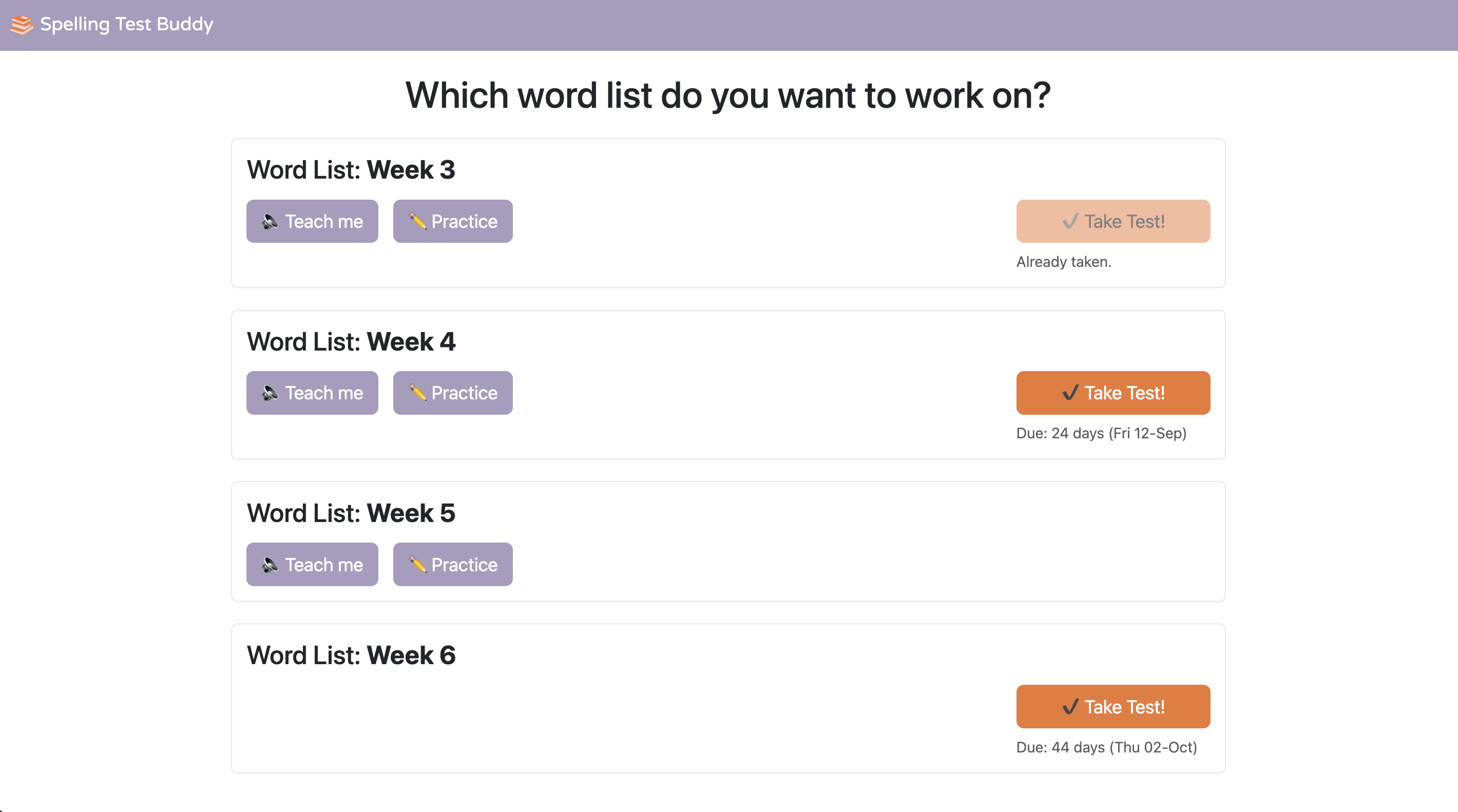Click the checkmark icon on Week 6 Take Test
This screenshot has width=1458, height=812.
[x=1070, y=706]
